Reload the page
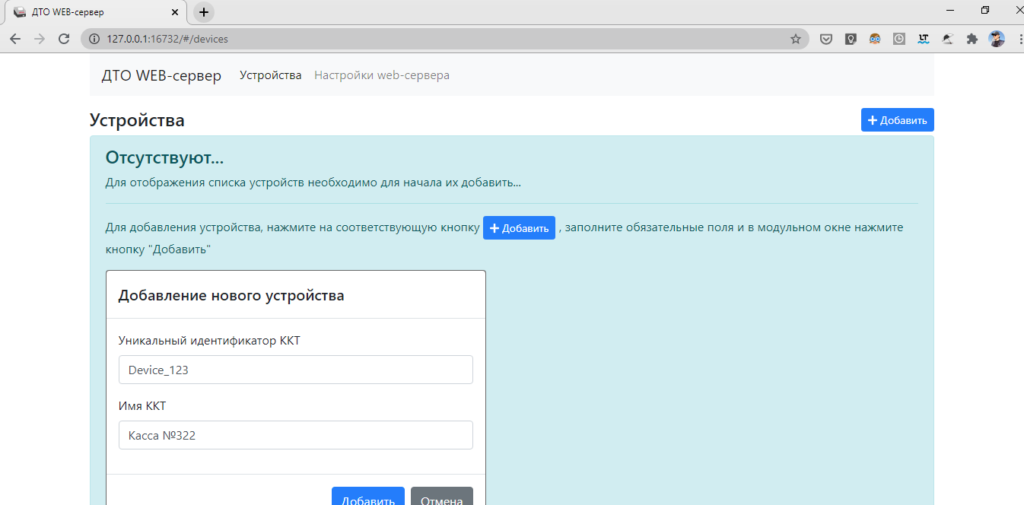 64,39
